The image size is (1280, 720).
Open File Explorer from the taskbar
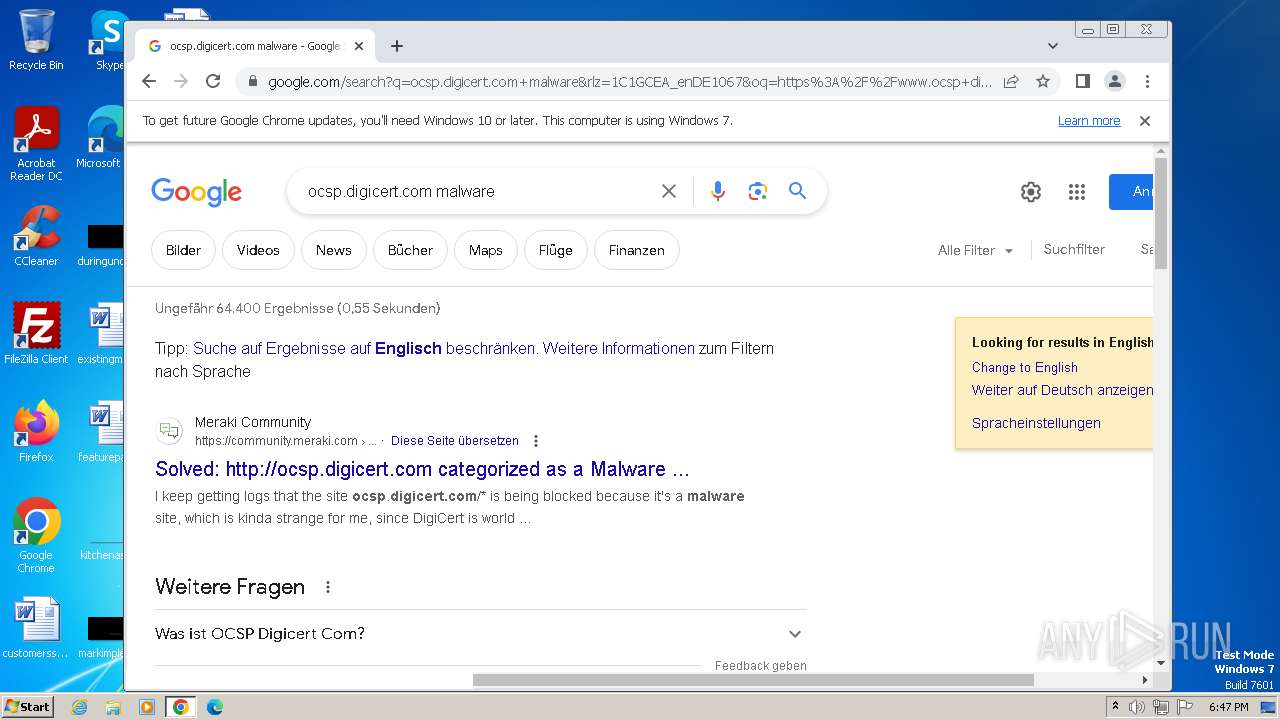tap(113, 707)
